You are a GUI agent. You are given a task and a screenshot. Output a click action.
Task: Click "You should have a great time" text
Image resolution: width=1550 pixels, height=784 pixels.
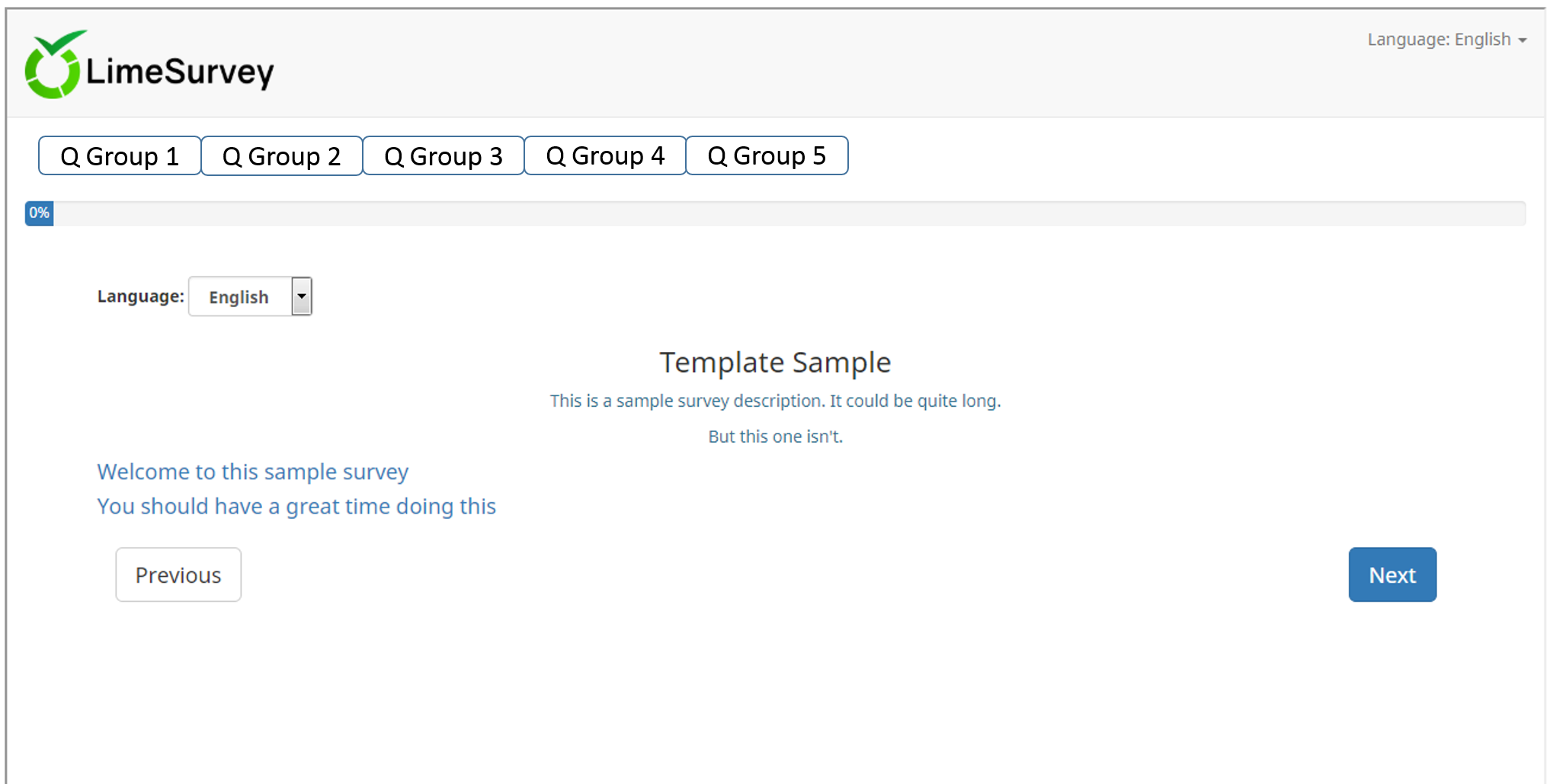296,507
